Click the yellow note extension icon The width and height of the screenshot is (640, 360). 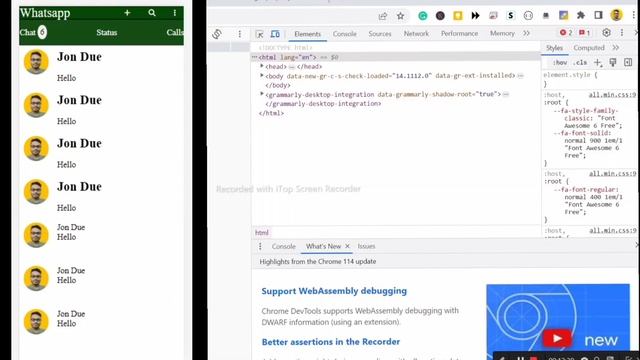pyautogui.click(x=458, y=16)
